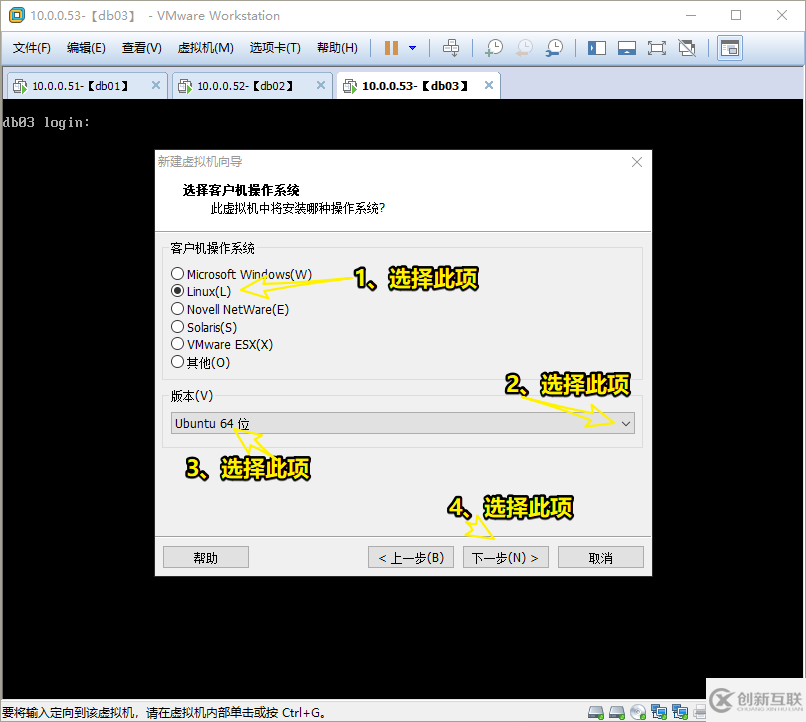Open the 虚拟机(M) menu
Viewport: 806px width, 722px height.
[206, 48]
